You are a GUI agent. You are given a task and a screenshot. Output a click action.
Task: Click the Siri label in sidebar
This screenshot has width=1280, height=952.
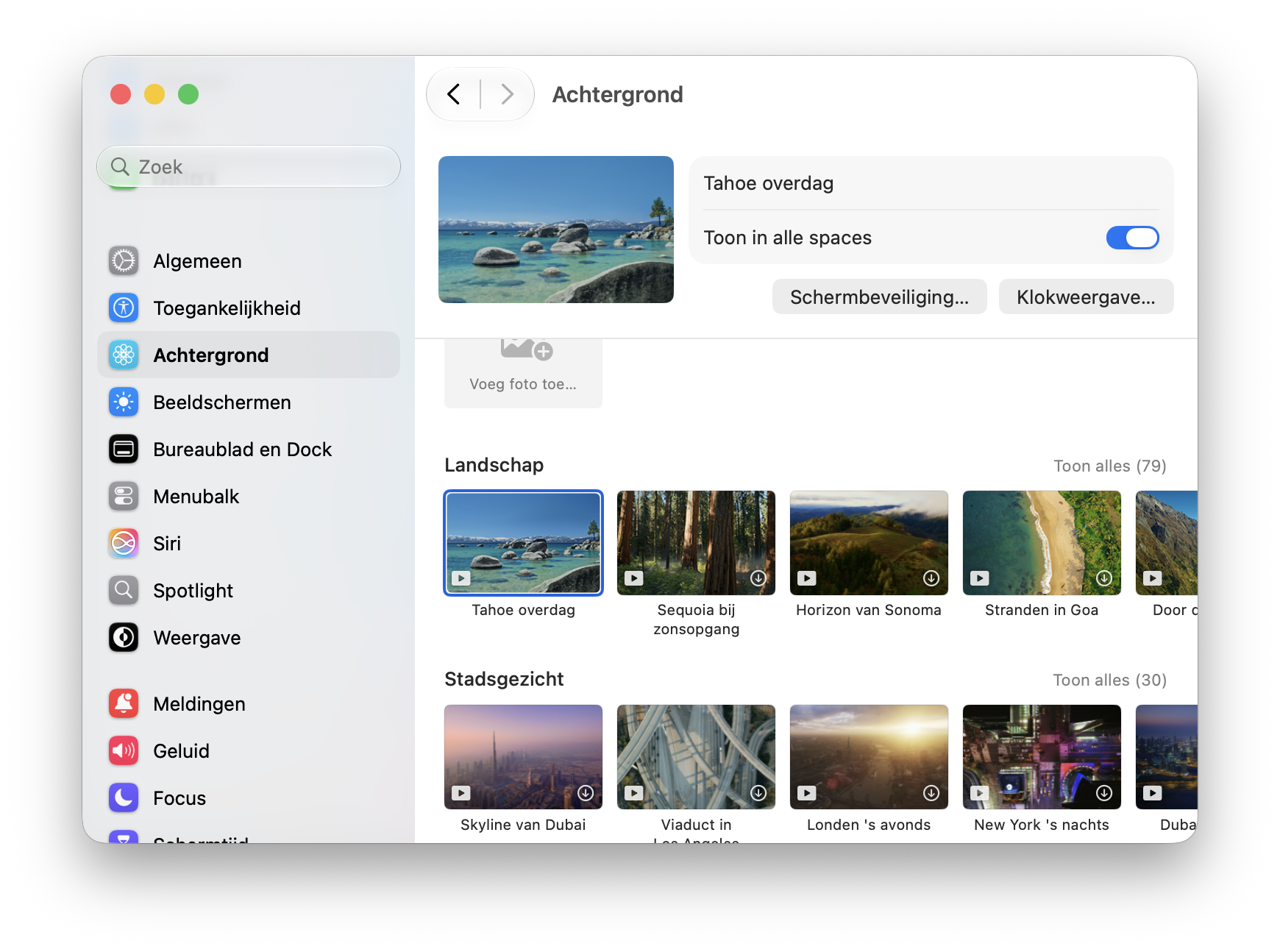[x=167, y=544]
